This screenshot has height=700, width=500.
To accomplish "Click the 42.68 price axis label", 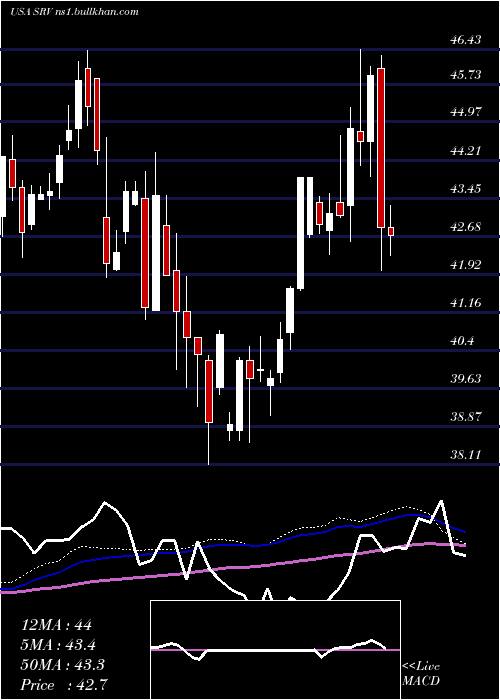I will [x=466, y=227].
